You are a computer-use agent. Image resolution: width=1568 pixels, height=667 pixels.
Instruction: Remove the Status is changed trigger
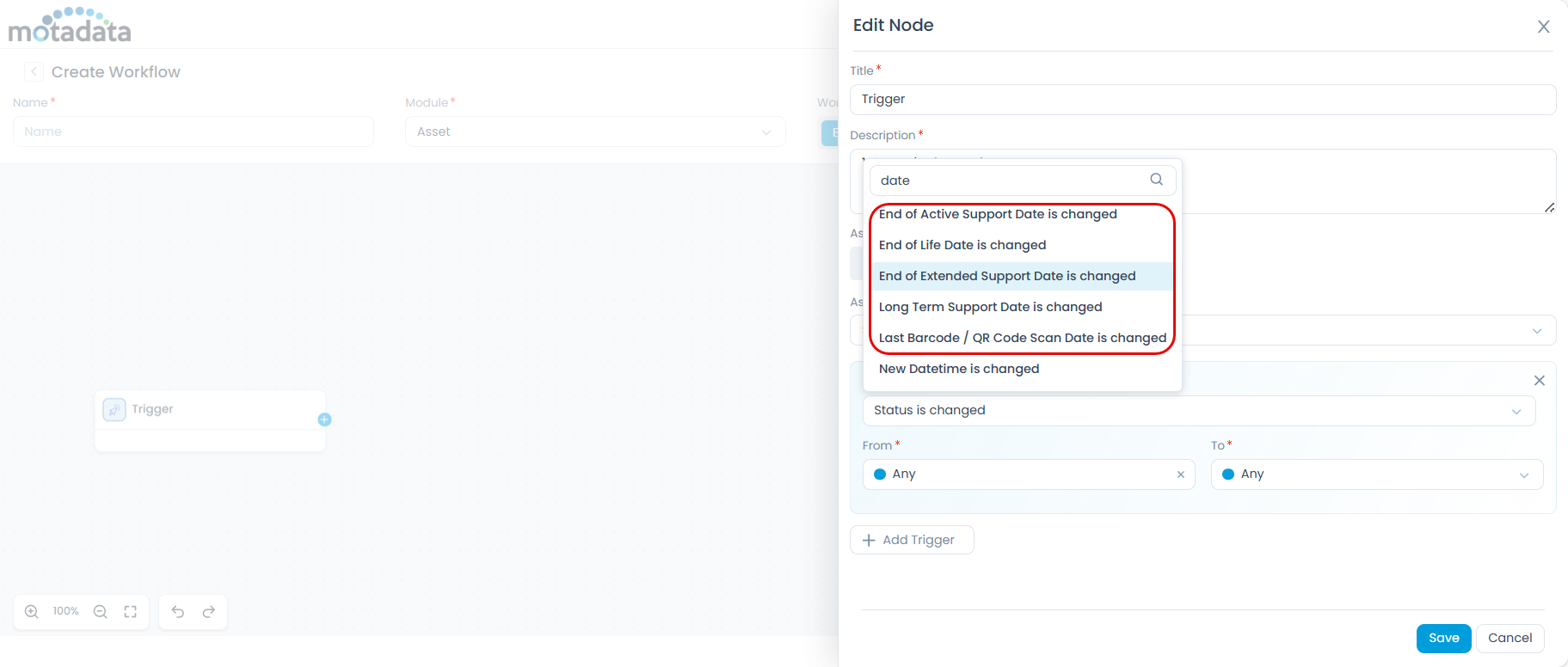tap(1539, 381)
